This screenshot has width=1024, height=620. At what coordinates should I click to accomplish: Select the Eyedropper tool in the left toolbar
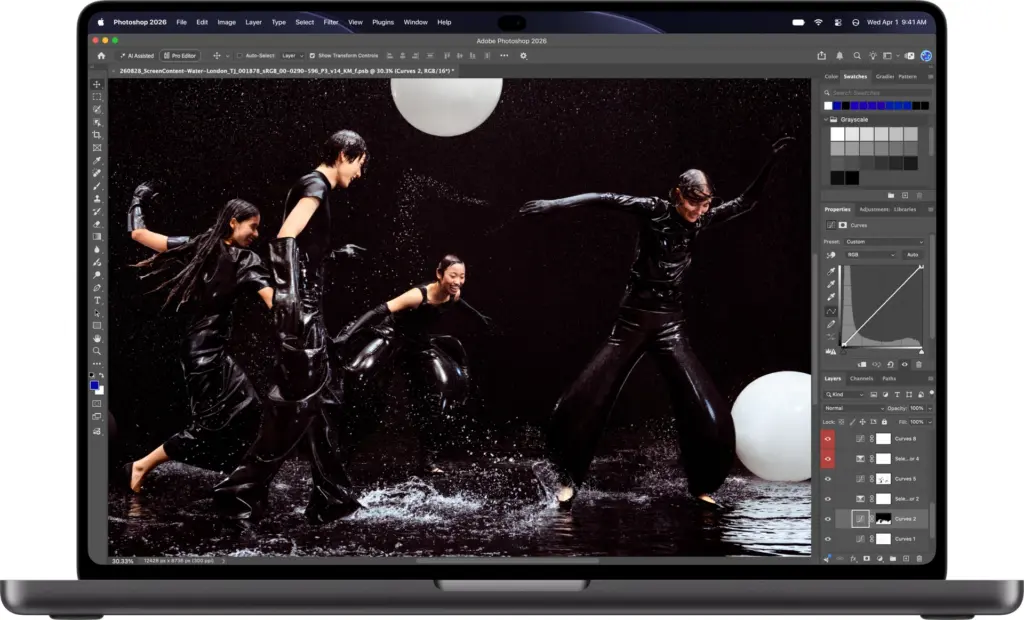97,160
